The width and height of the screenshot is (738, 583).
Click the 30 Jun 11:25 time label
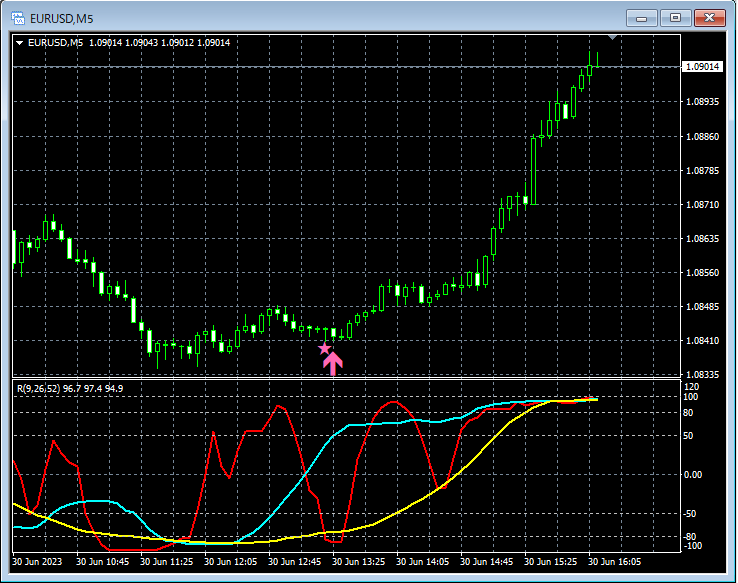(166, 562)
